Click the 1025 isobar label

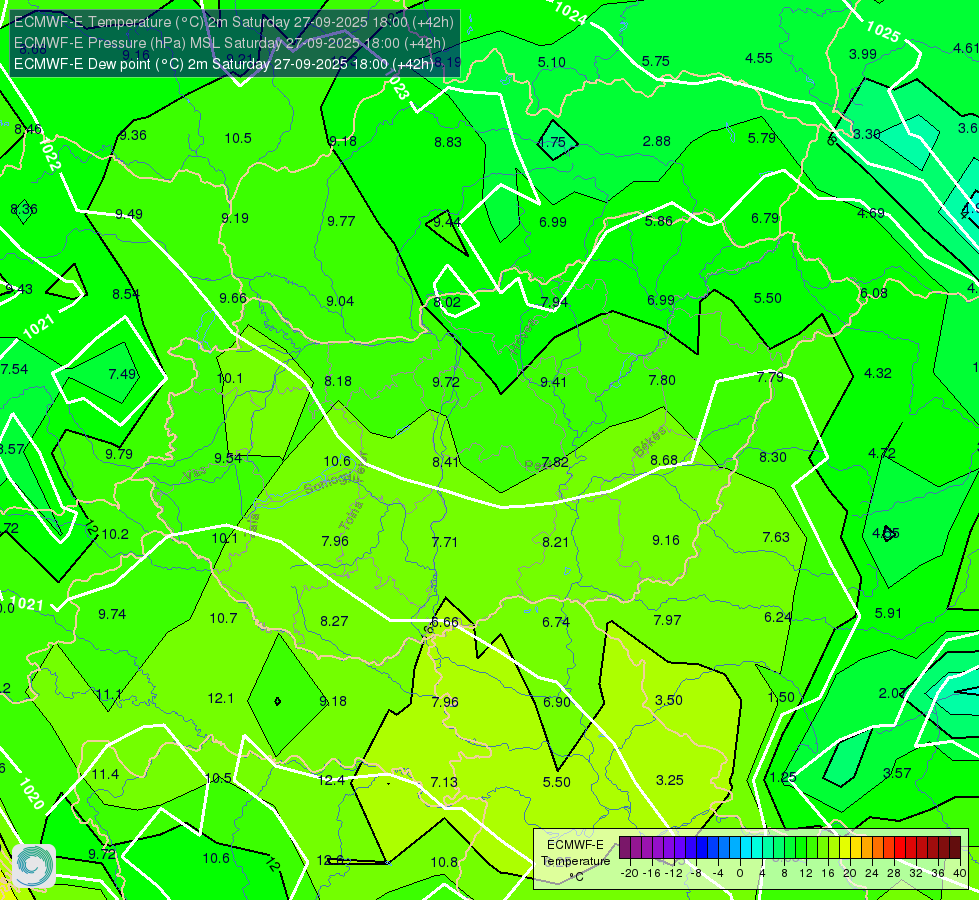coord(883,31)
